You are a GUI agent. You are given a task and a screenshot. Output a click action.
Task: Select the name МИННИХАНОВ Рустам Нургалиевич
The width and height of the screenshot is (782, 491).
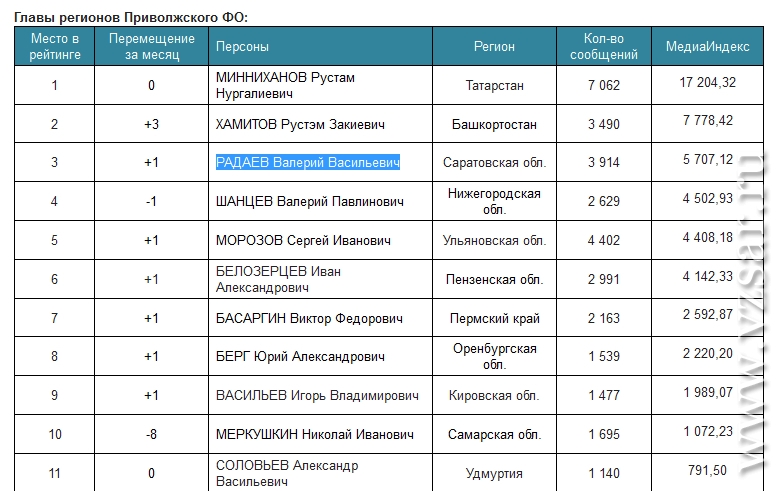click(285, 85)
